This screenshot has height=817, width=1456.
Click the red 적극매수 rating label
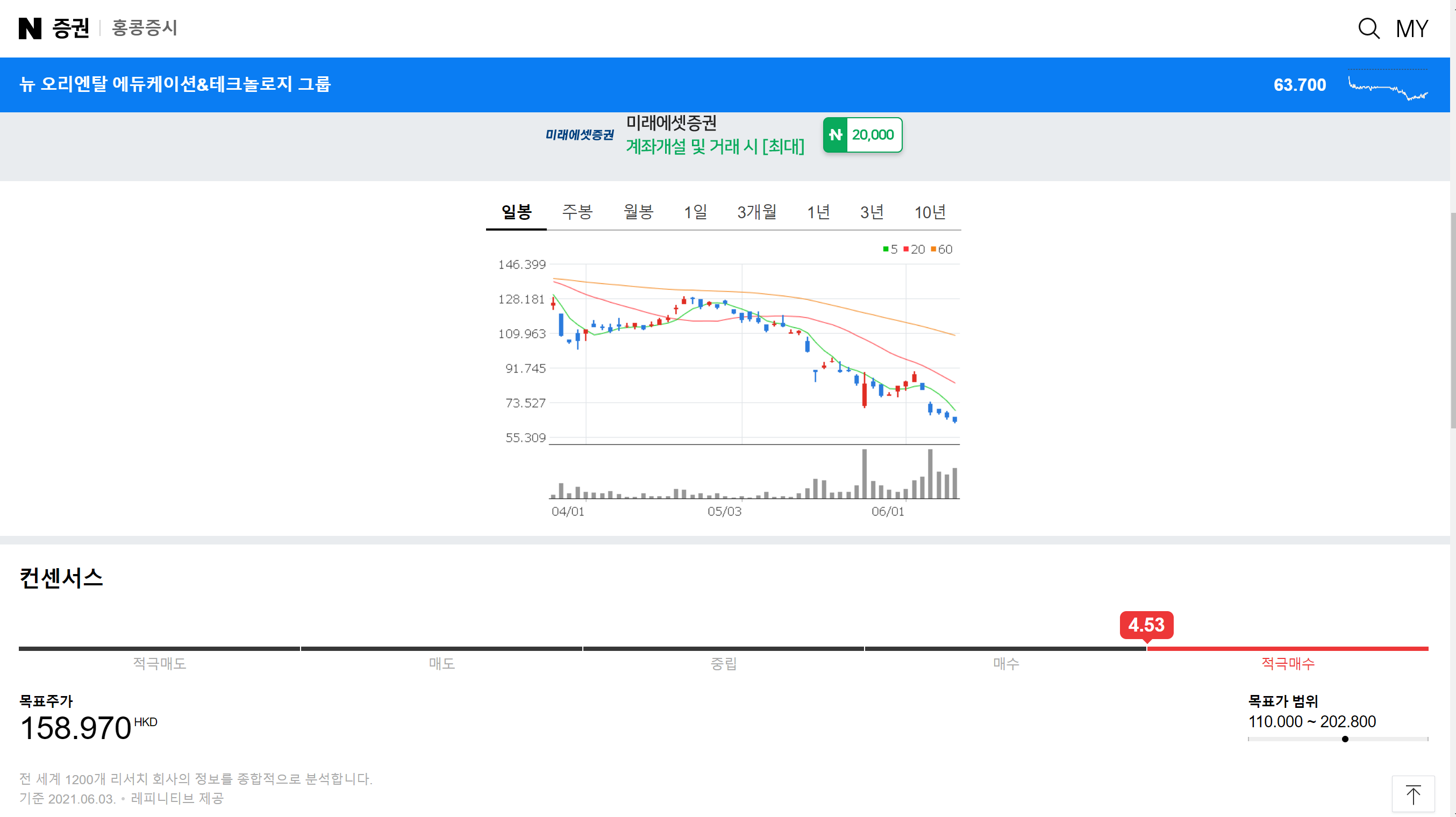click(1288, 663)
